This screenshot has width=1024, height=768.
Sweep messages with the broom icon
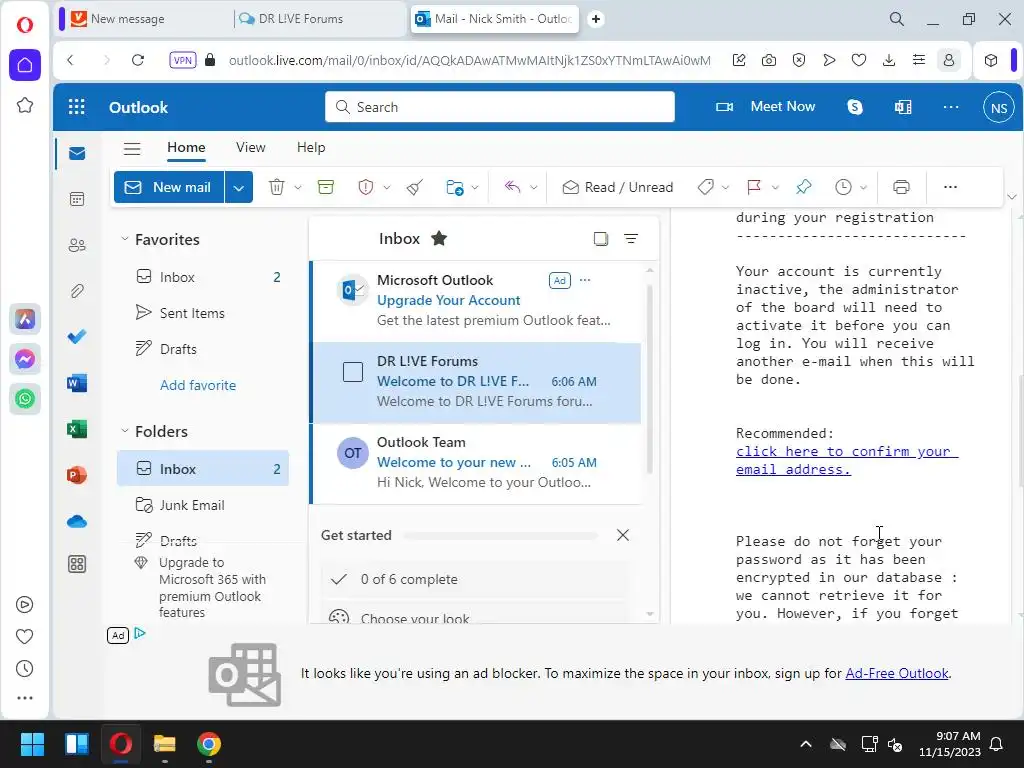click(x=415, y=187)
